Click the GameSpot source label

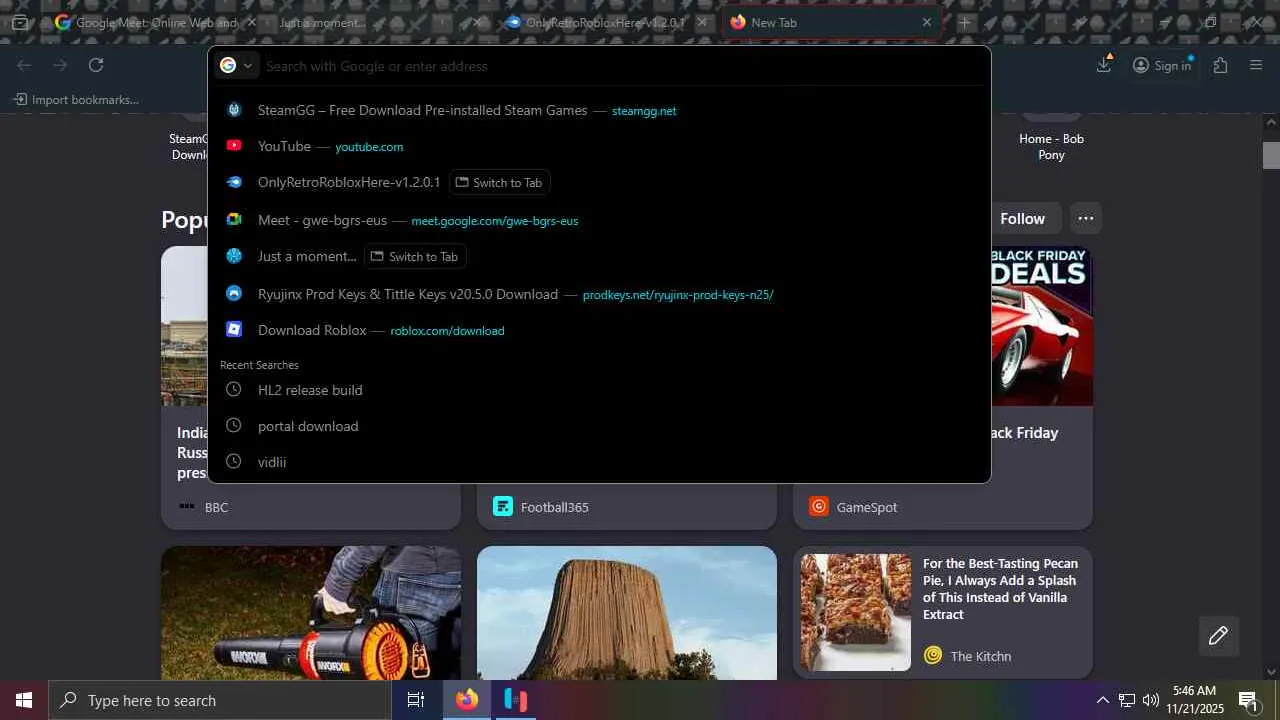point(866,507)
